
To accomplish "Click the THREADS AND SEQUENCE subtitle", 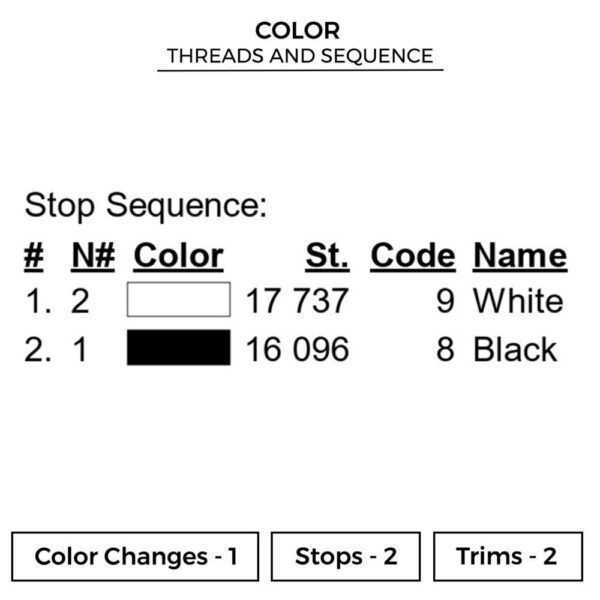I will (x=300, y=56).
